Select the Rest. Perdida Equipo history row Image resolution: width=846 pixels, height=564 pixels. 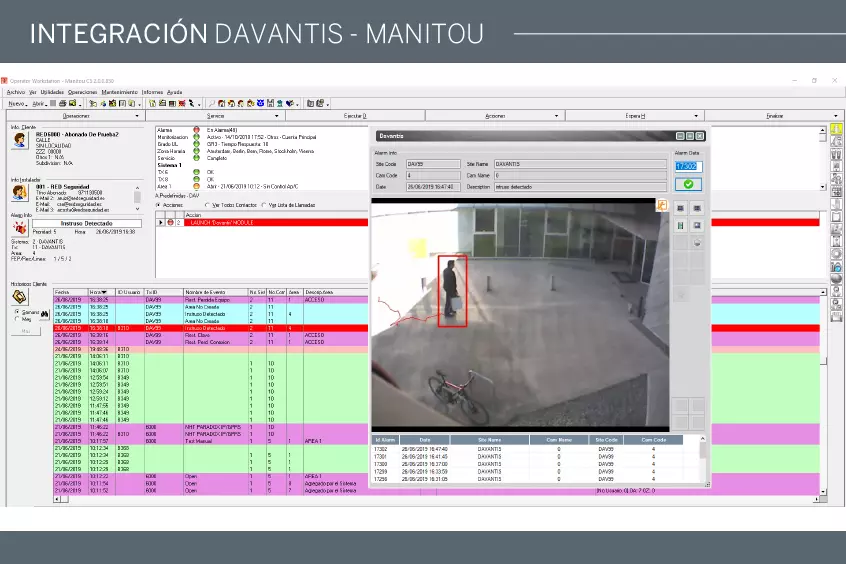[211, 300]
